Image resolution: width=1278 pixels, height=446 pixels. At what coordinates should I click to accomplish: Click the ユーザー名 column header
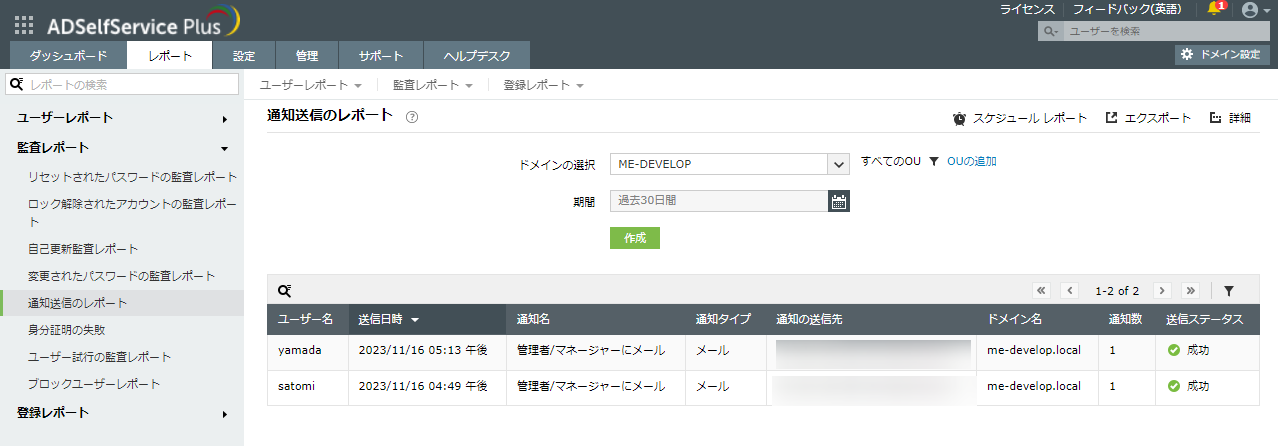click(307, 320)
